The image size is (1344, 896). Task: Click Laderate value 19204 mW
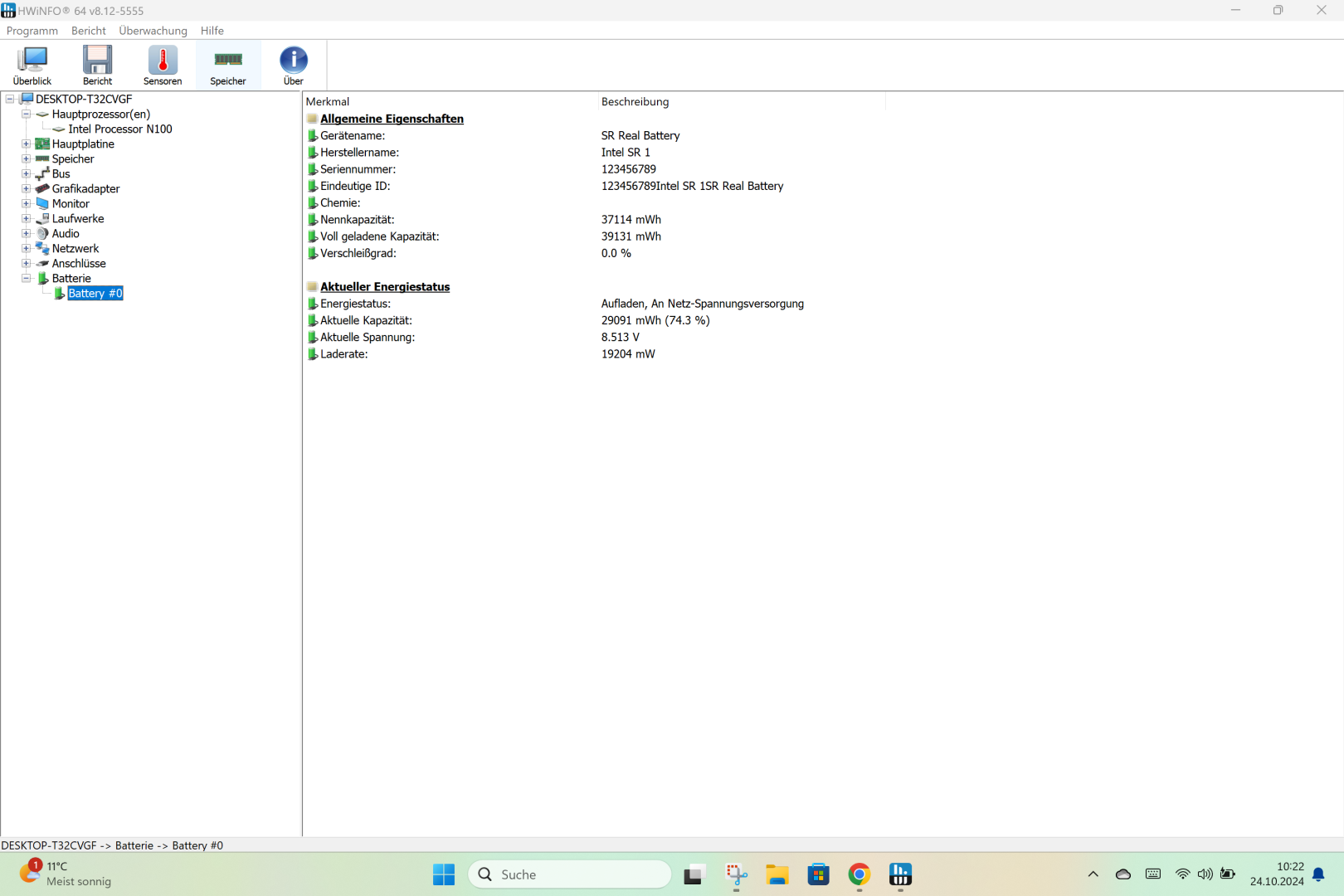coord(628,353)
